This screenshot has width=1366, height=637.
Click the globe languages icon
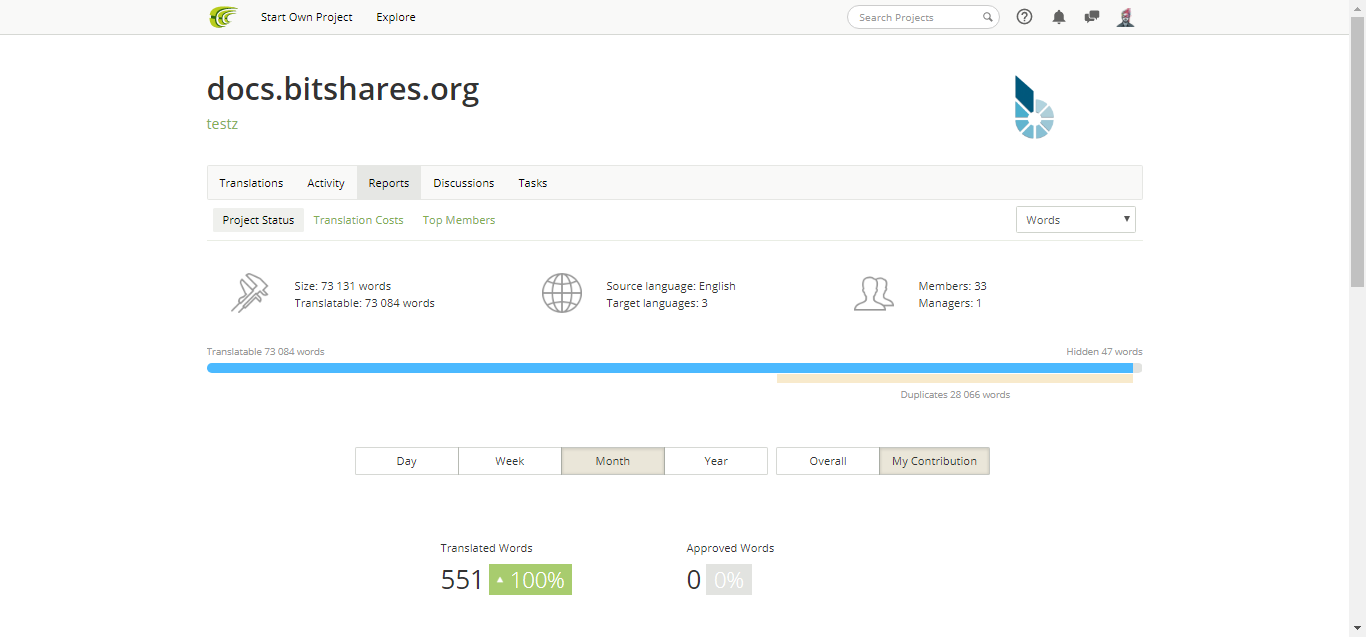click(562, 294)
